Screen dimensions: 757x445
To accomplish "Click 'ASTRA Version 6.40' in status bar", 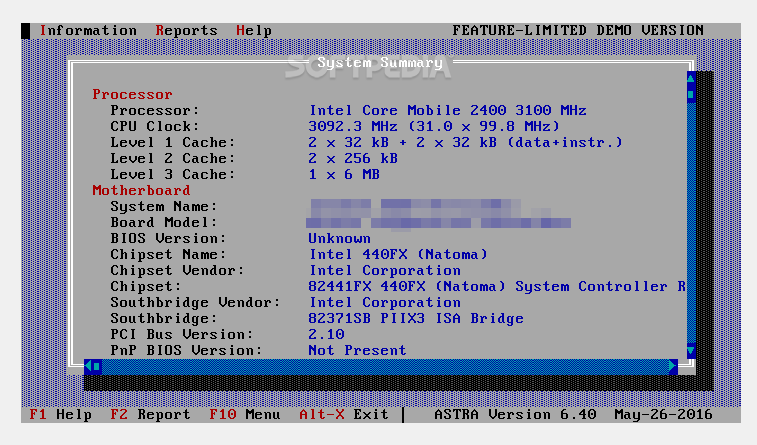I will click(515, 415).
